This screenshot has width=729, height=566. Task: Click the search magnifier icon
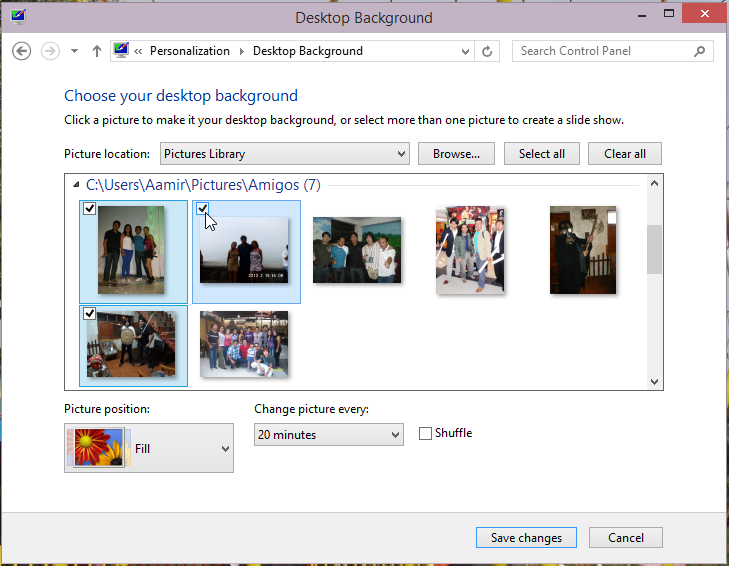700,51
